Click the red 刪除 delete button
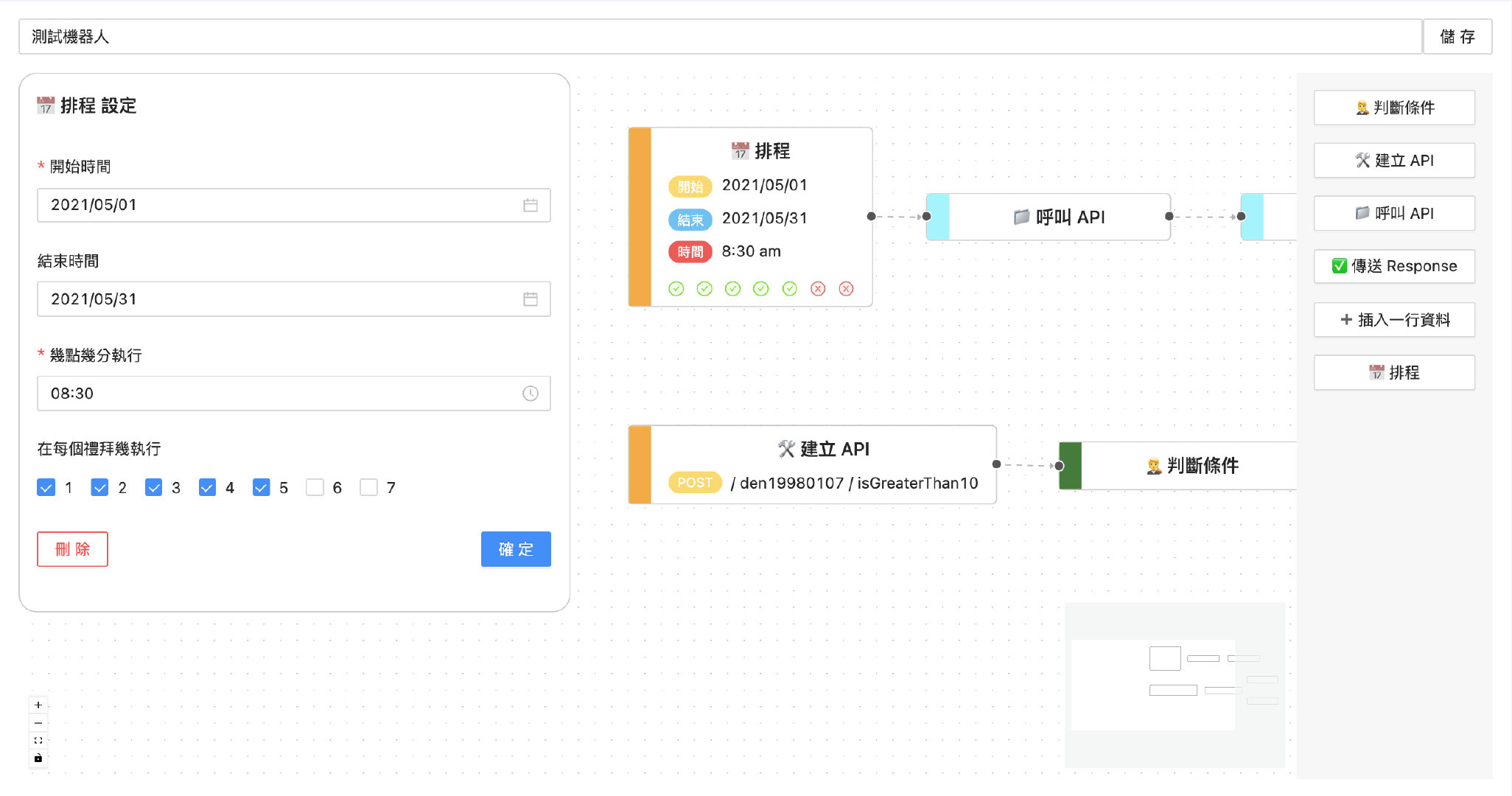The width and height of the screenshot is (1512, 796). coord(72,549)
